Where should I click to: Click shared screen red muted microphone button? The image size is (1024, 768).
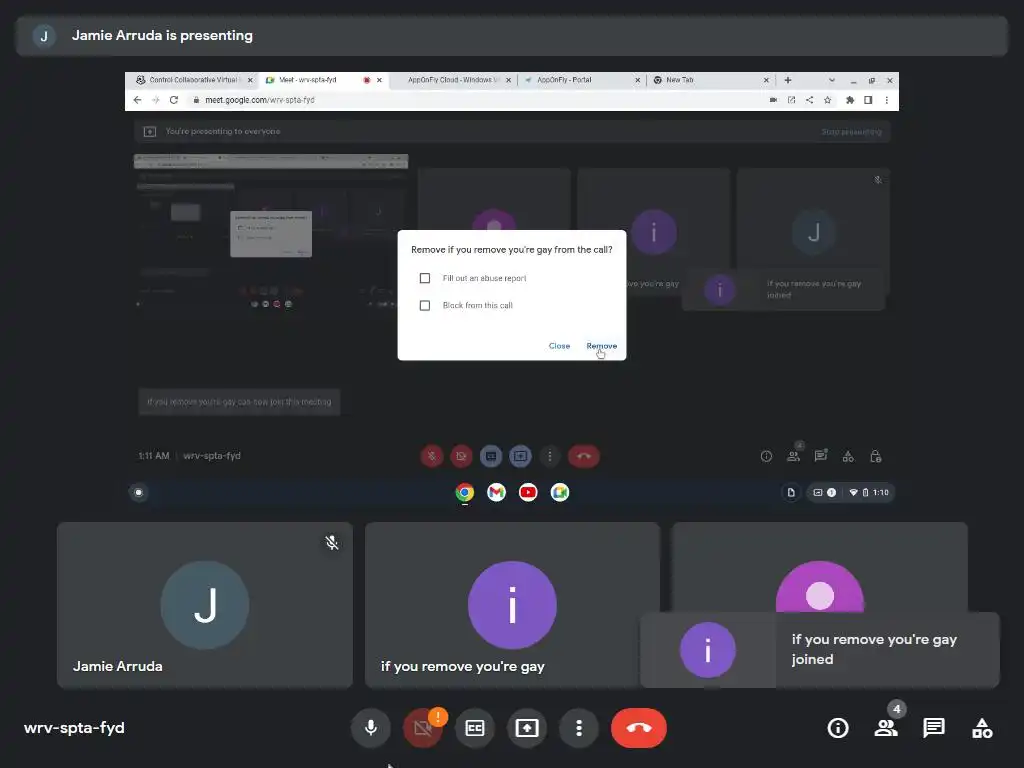coord(432,456)
